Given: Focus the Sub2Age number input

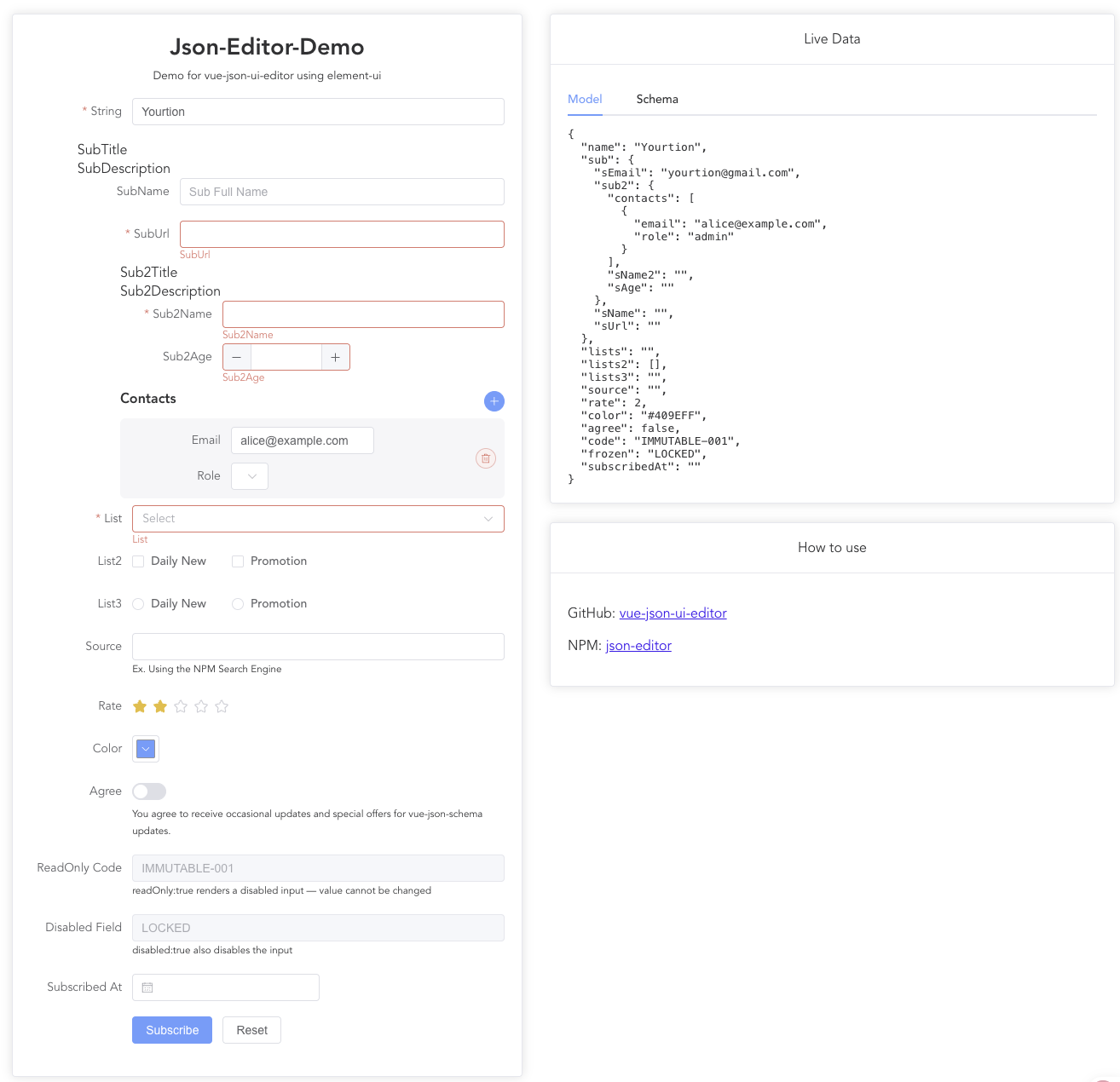Looking at the screenshot, I should [x=286, y=357].
